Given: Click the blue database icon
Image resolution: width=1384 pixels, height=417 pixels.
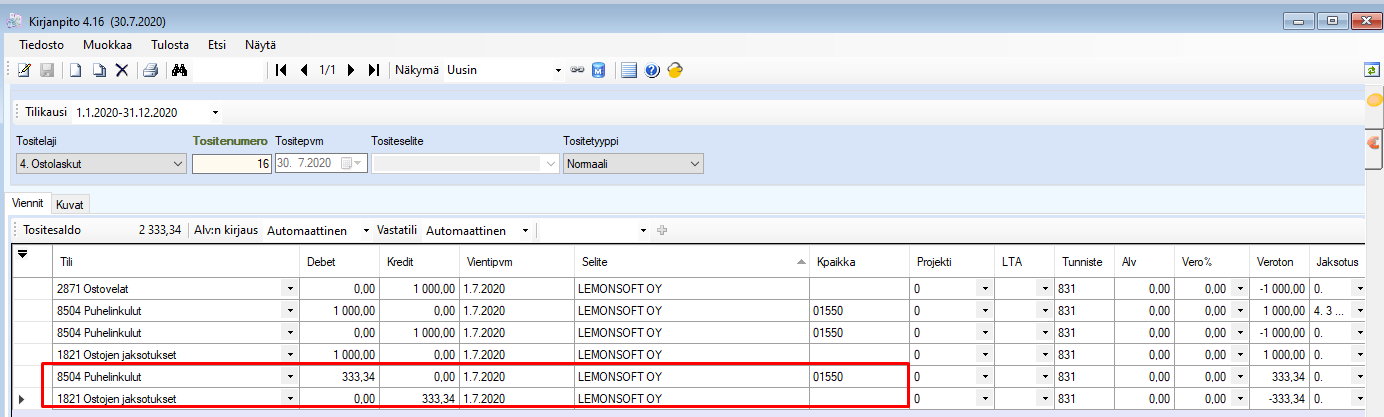Looking at the screenshot, I should 598,70.
